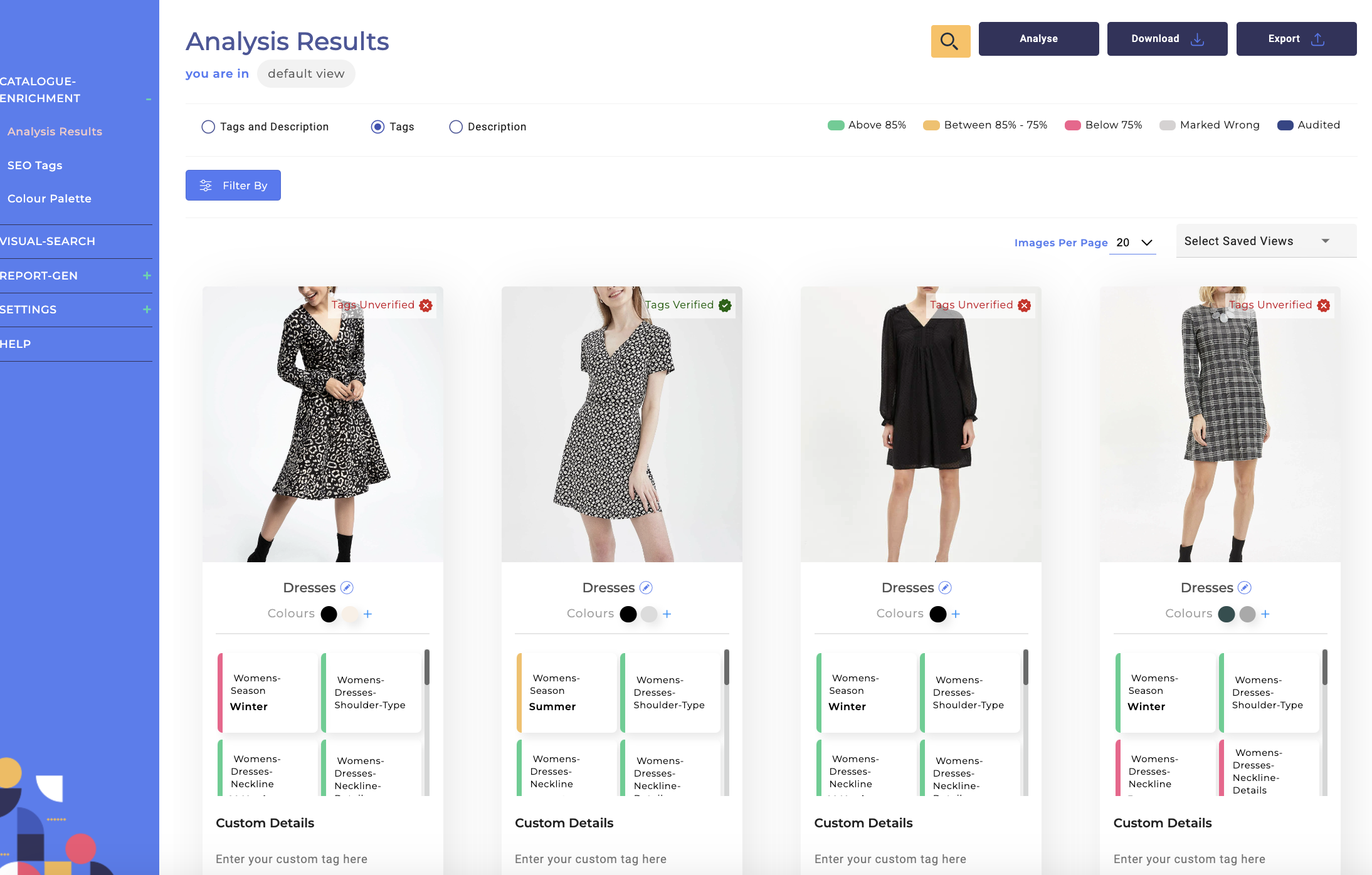Expand the REPORT-GEN sidebar section
This screenshot has width=1372, height=875.
point(147,276)
